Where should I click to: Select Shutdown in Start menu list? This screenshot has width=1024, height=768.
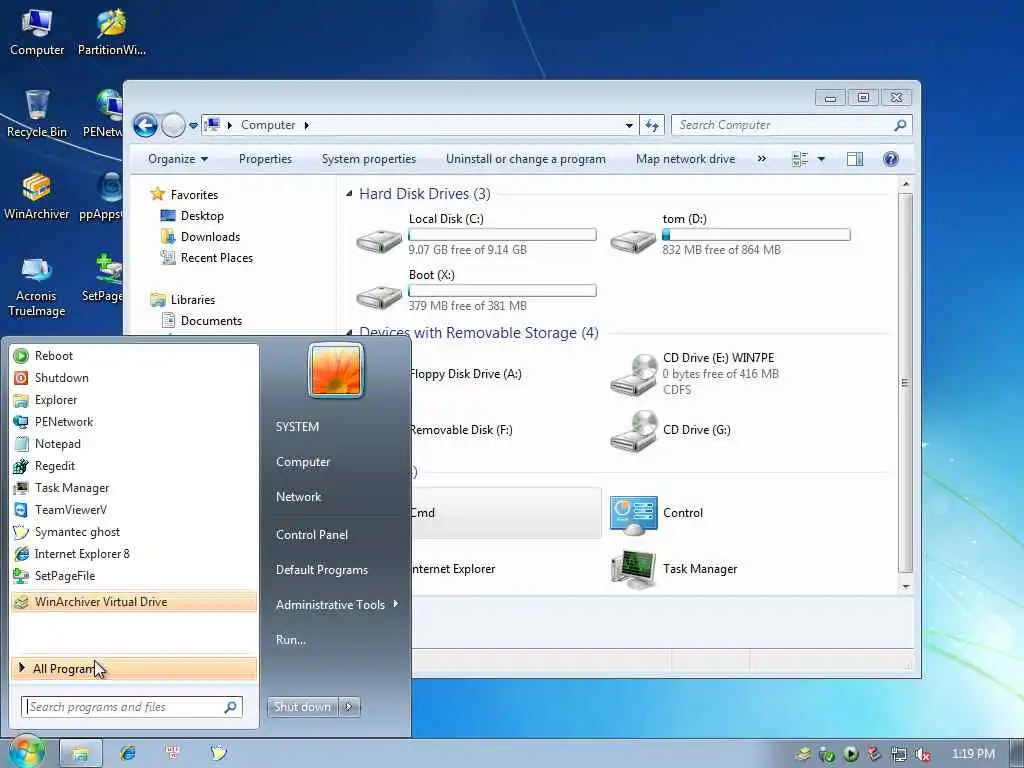coord(134,378)
